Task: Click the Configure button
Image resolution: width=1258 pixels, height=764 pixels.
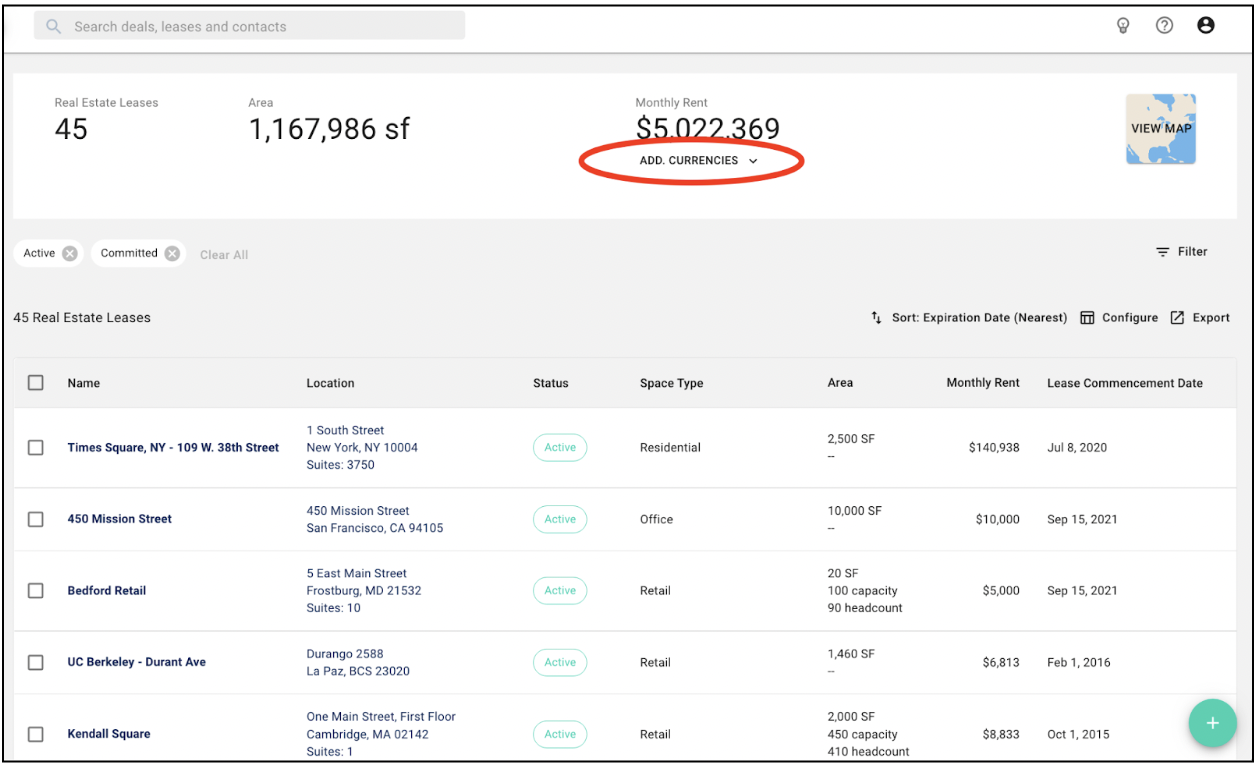Action: tap(1119, 318)
